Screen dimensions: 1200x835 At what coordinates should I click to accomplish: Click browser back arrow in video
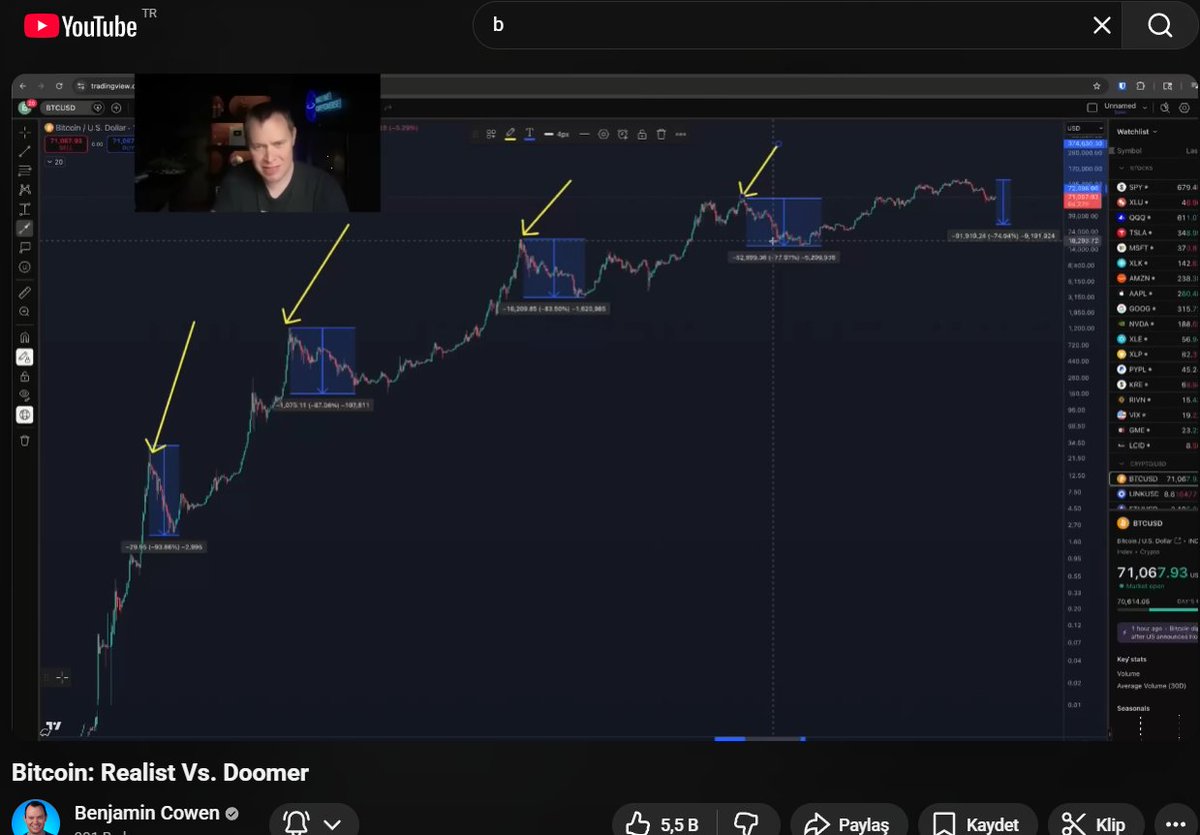(23, 86)
